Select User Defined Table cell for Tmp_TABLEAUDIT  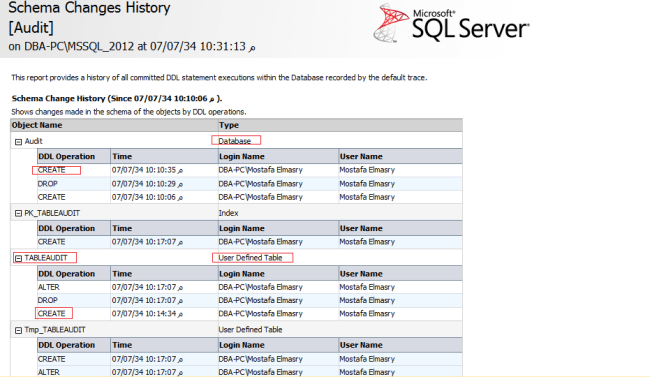(x=250, y=330)
